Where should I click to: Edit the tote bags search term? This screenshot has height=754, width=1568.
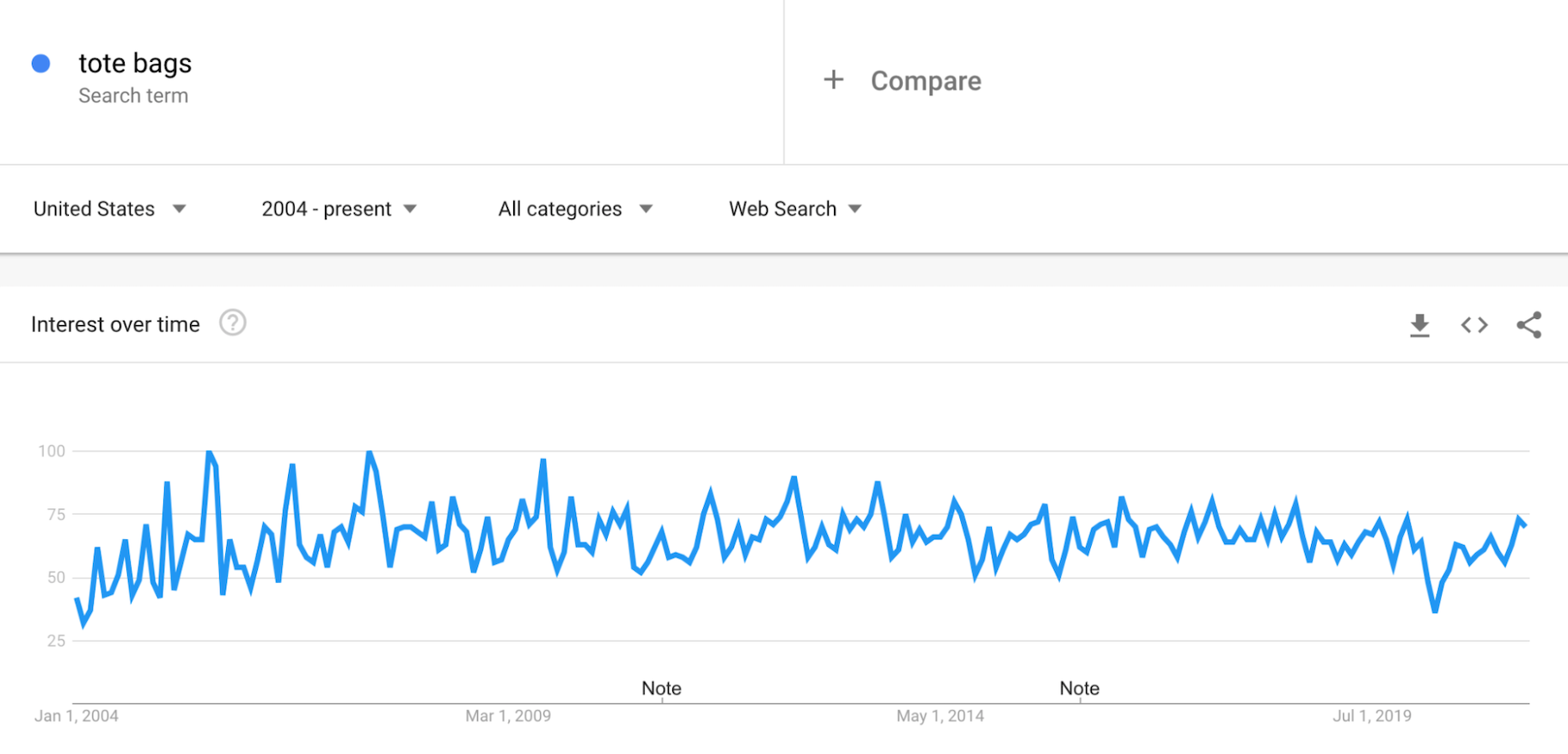pos(135,64)
